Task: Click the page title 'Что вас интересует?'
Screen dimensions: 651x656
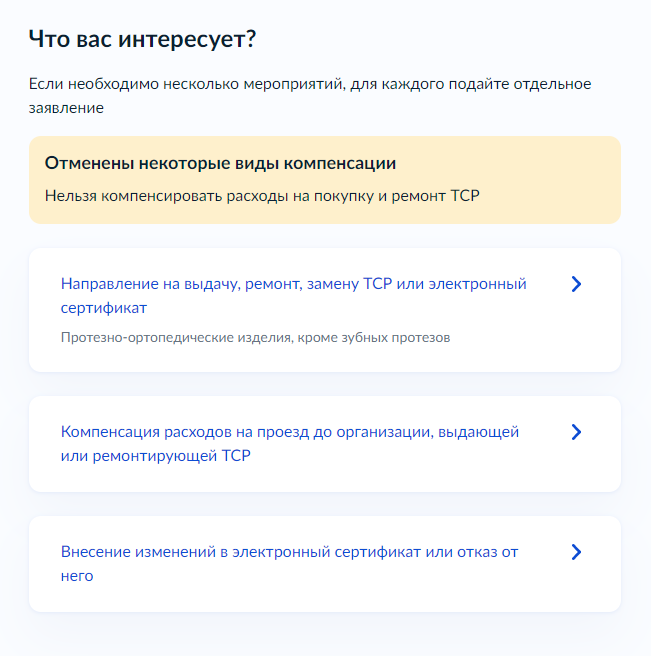Action: tap(142, 40)
